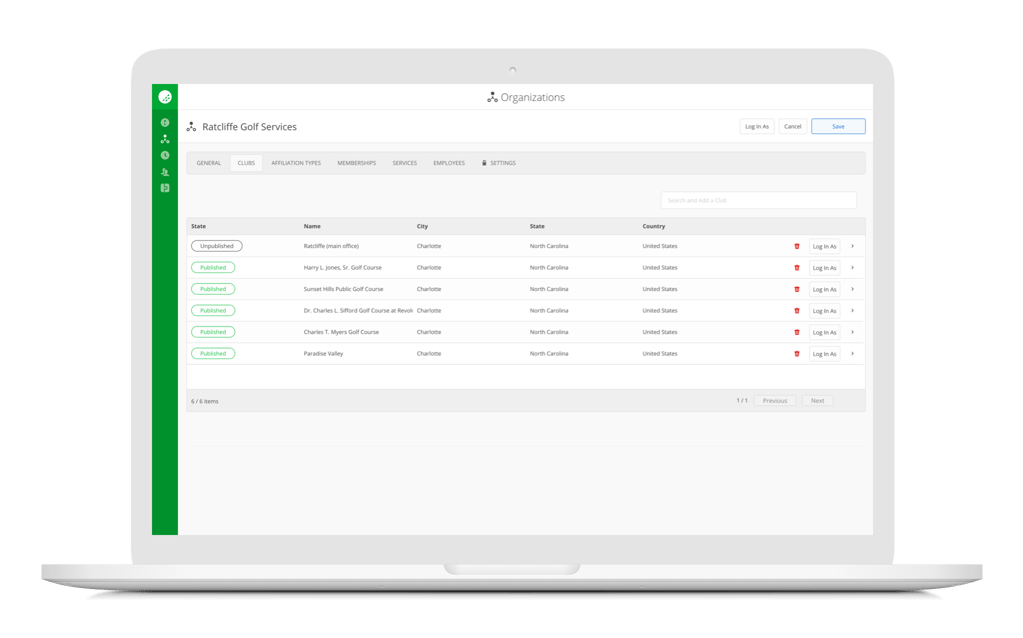Viewport: 1023px width, 638px height.
Task: Go to the Previous page of clubs
Action: click(774, 401)
